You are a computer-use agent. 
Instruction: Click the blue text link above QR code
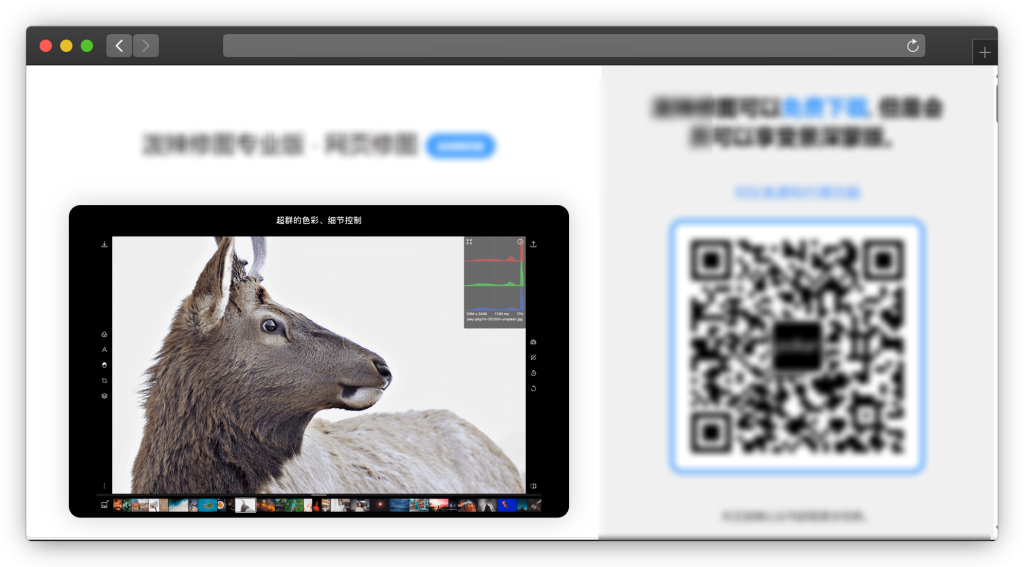(797, 192)
